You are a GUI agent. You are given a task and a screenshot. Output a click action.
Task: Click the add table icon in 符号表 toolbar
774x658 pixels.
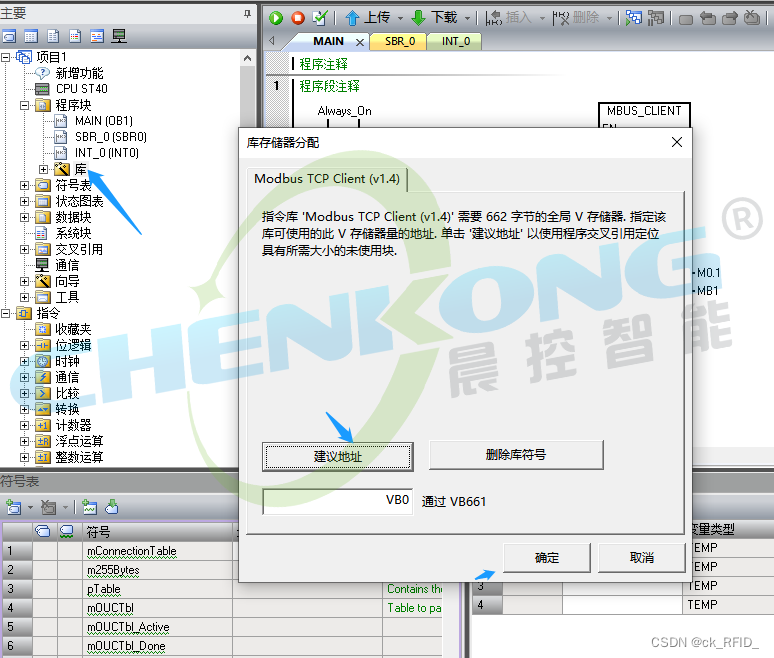click(x=13, y=507)
